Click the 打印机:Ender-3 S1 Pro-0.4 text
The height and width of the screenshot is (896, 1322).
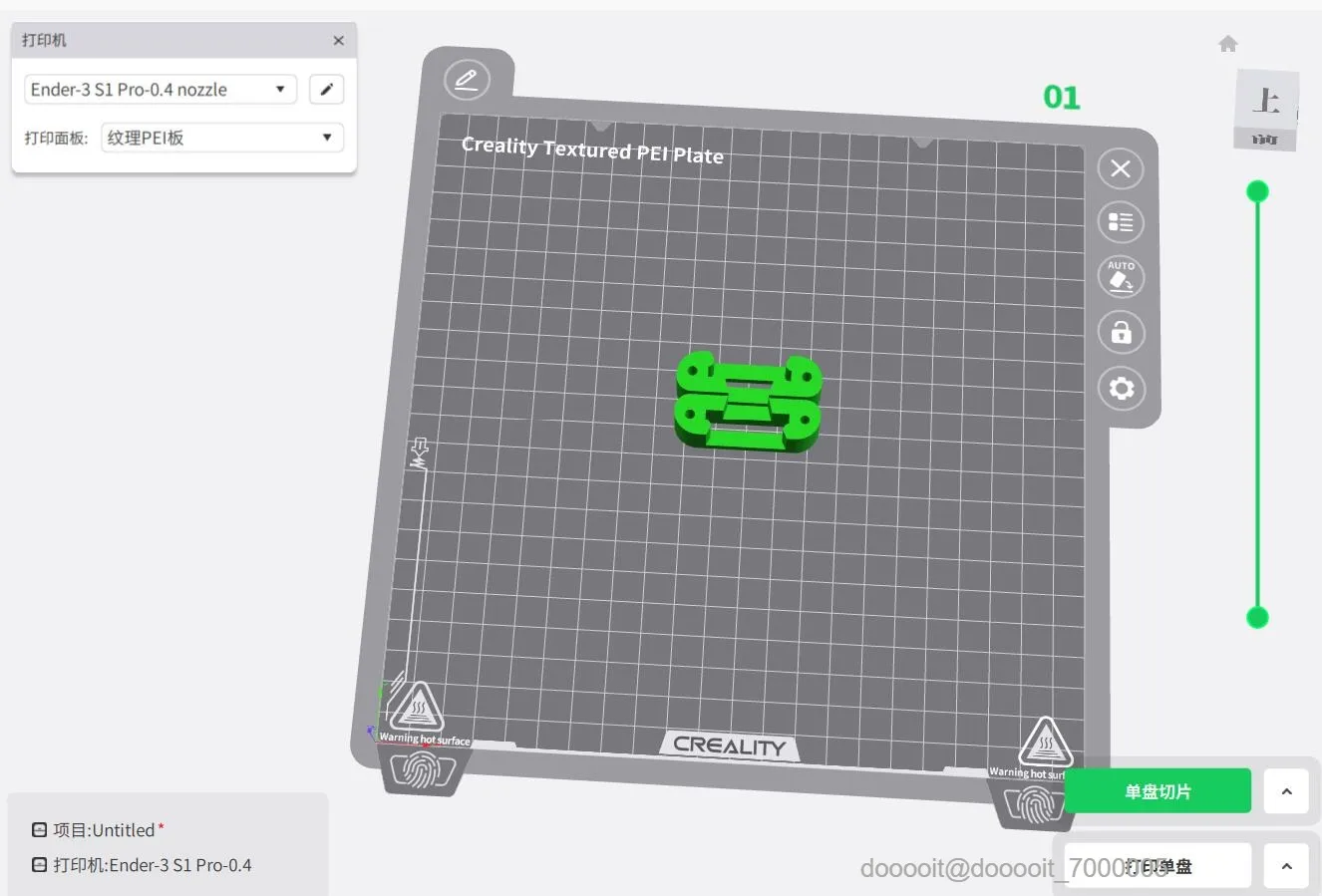(x=153, y=865)
